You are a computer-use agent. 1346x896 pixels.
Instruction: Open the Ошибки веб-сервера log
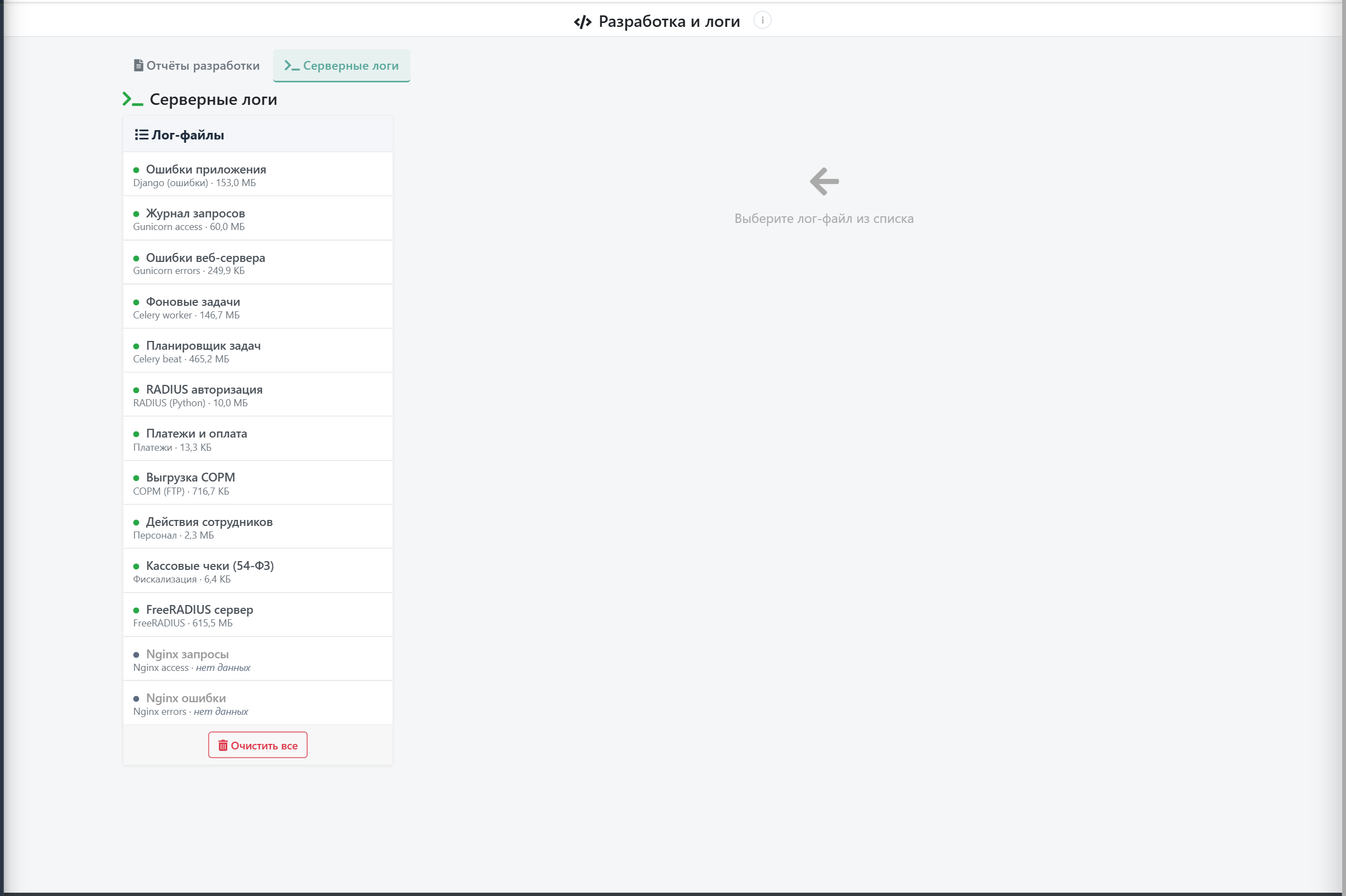[258, 263]
